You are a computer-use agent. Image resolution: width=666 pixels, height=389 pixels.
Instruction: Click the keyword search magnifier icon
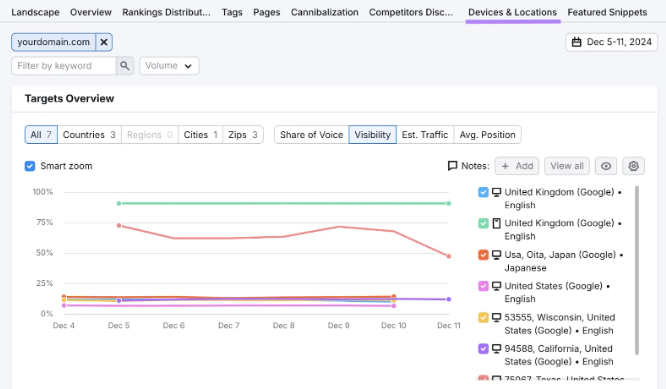[x=124, y=66]
